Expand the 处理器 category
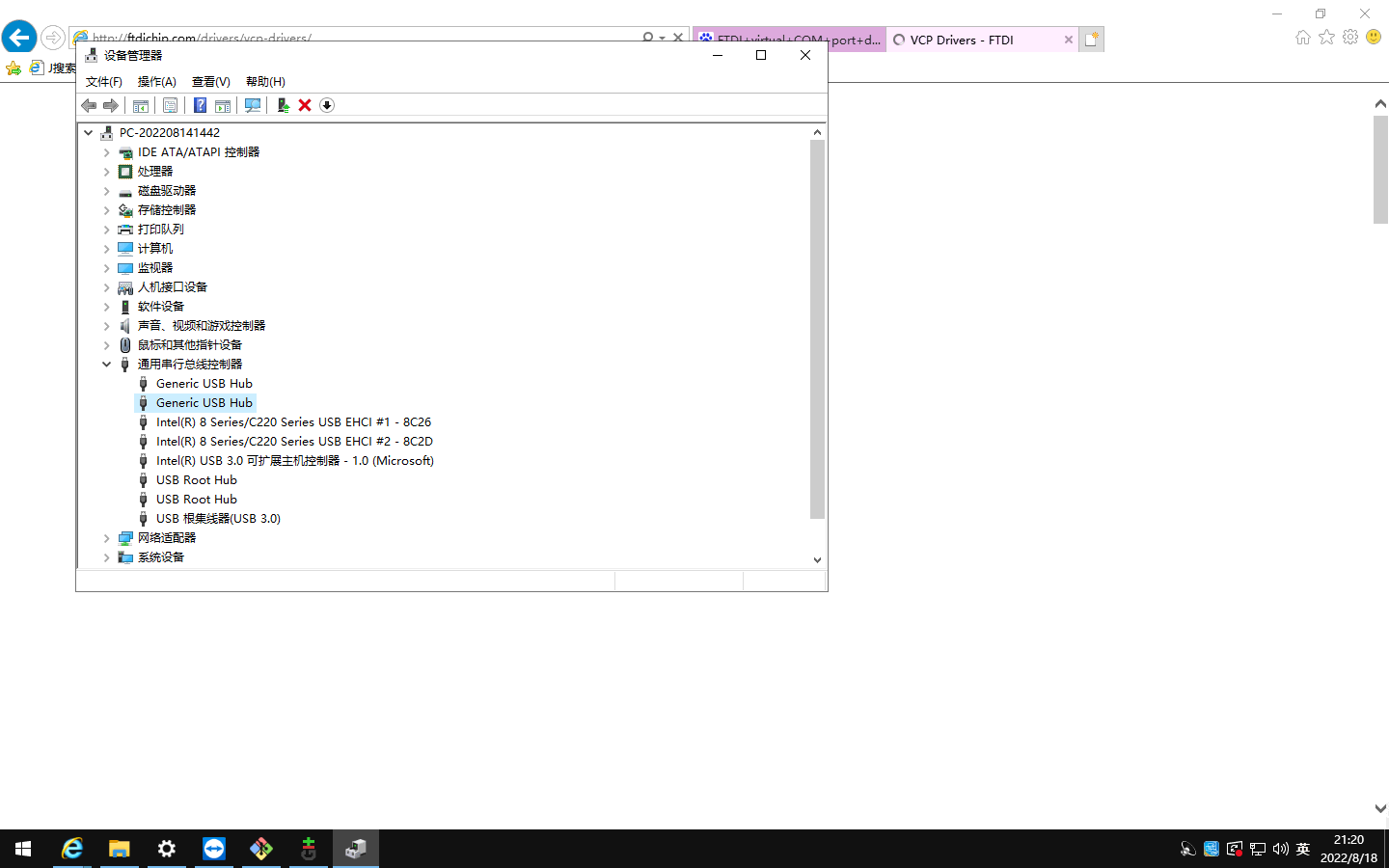 point(107,172)
